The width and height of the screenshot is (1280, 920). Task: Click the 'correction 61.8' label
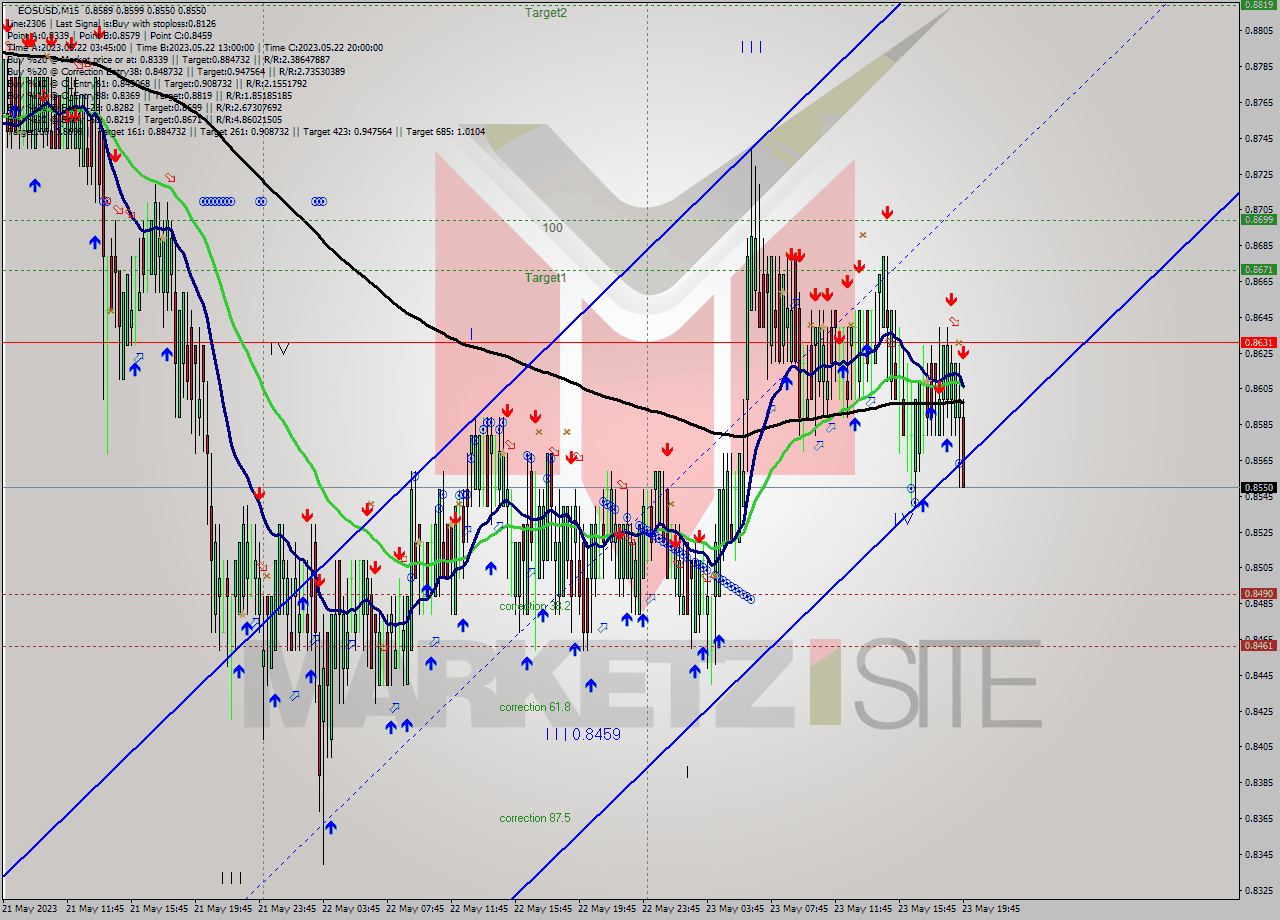pyautogui.click(x=535, y=707)
